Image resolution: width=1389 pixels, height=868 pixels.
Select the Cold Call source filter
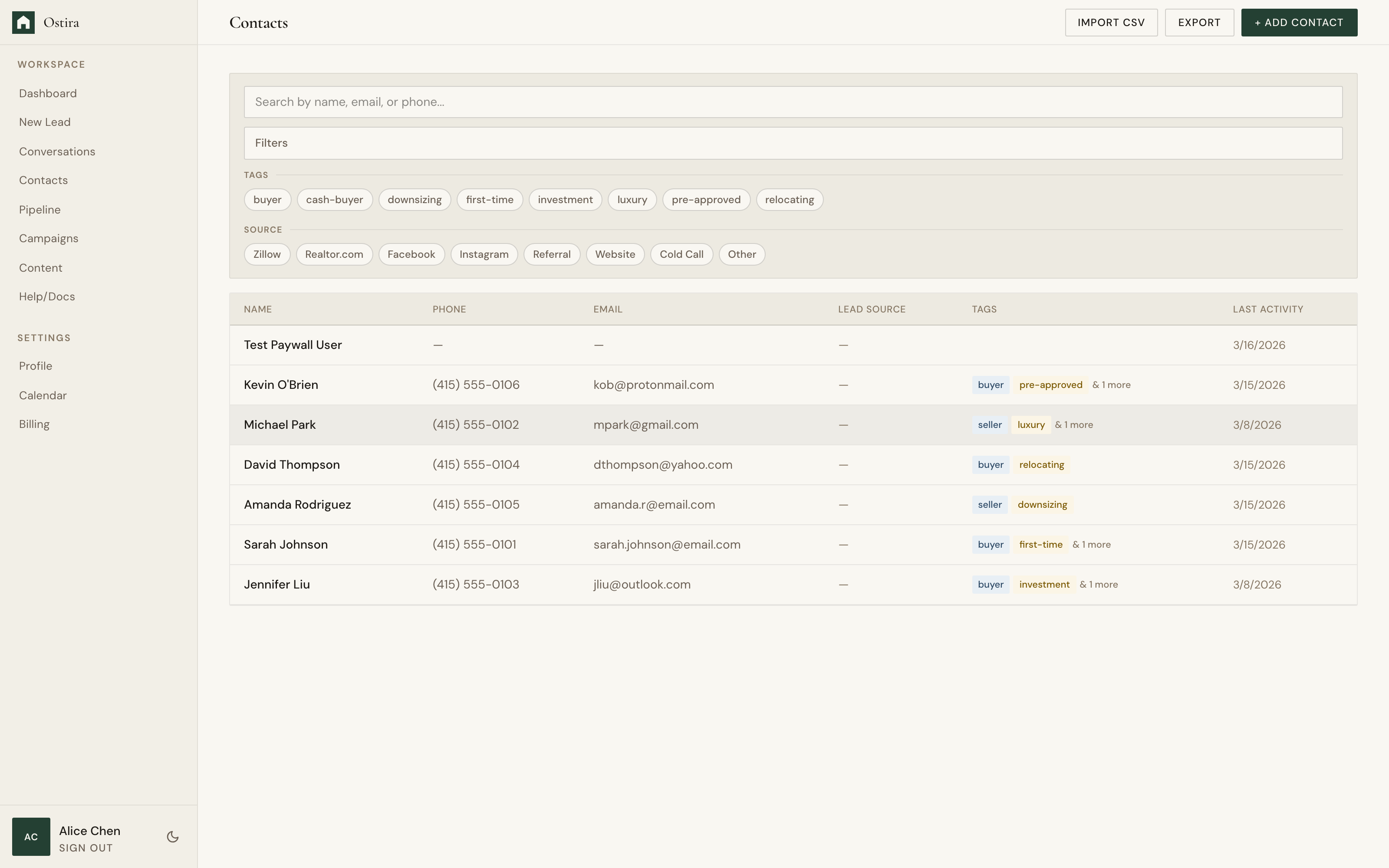681,254
